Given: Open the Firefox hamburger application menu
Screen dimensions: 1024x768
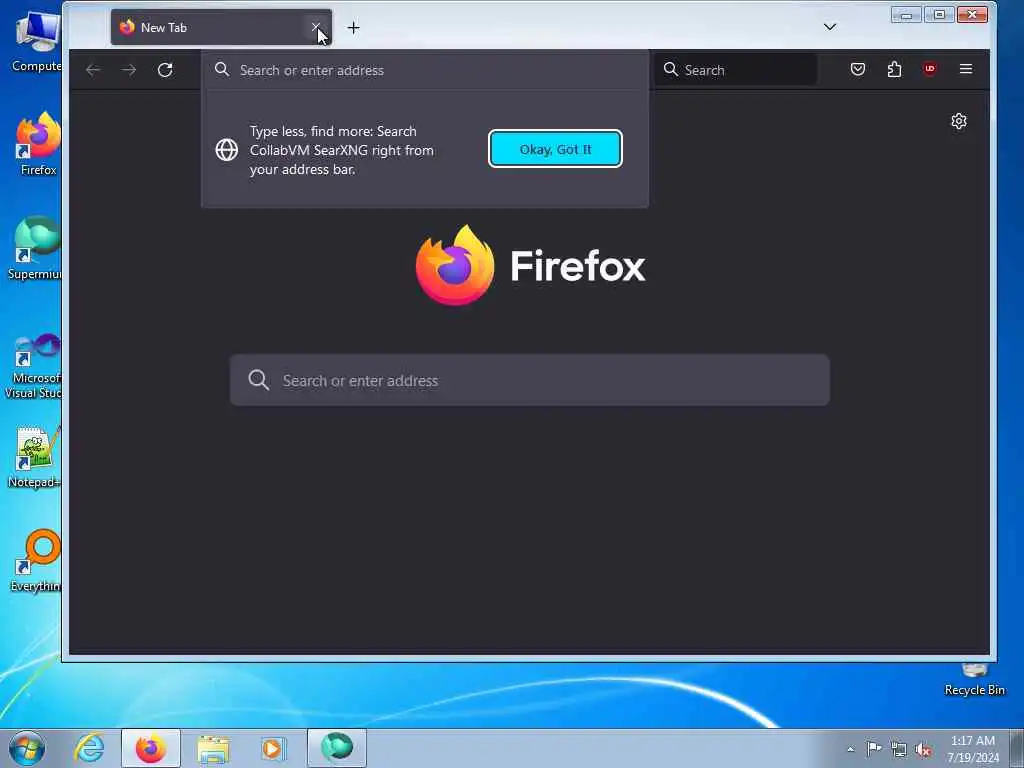Looking at the screenshot, I should [966, 69].
